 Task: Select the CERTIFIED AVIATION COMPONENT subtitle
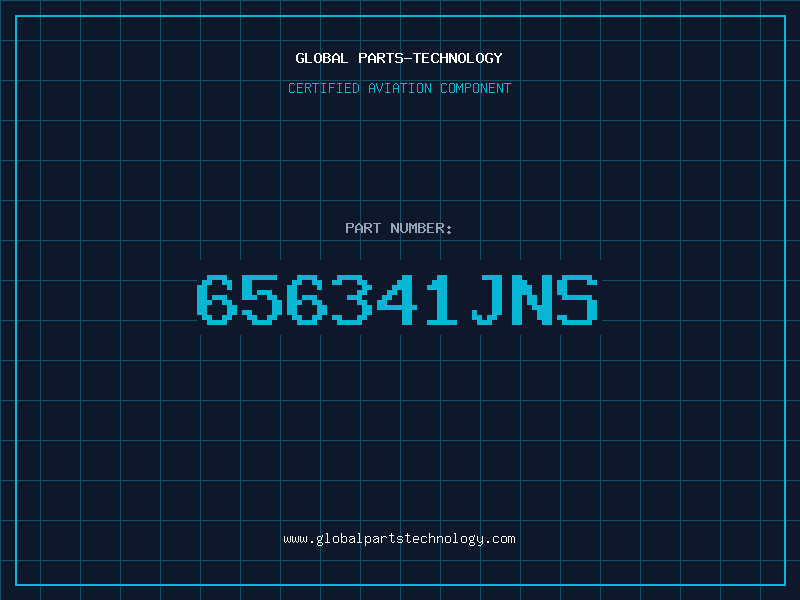tap(399, 88)
